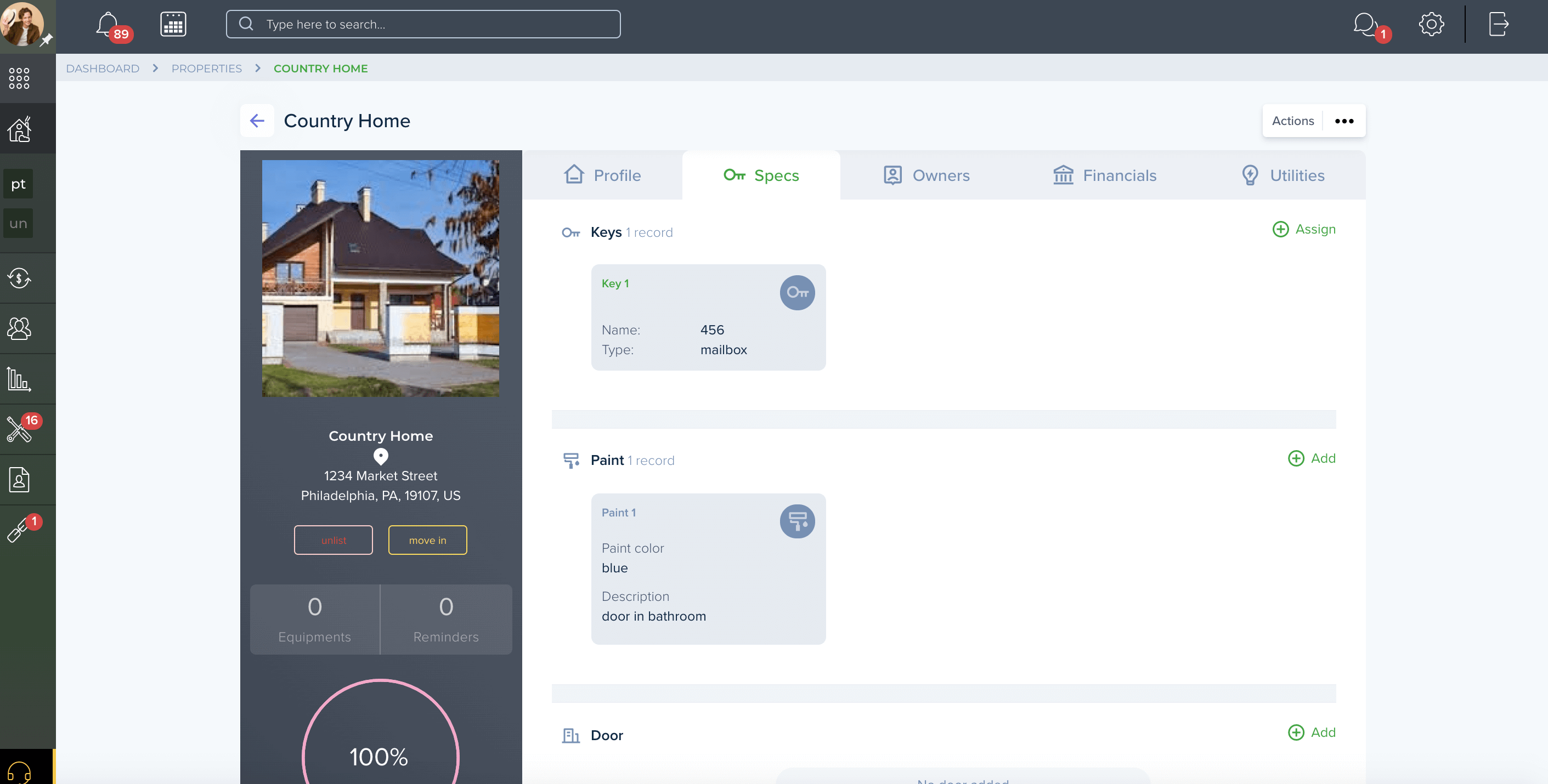Open the 0 Reminders counter
The width and height of the screenshot is (1548, 784).
(x=446, y=620)
